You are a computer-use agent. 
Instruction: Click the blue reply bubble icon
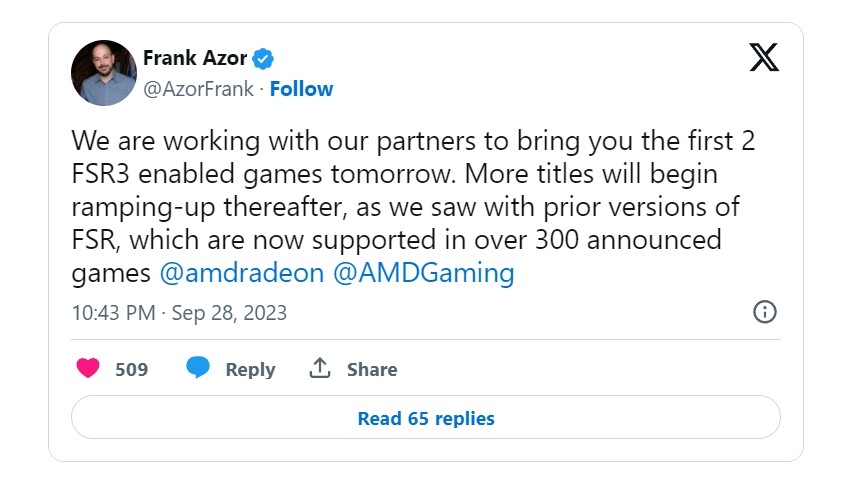(198, 368)
